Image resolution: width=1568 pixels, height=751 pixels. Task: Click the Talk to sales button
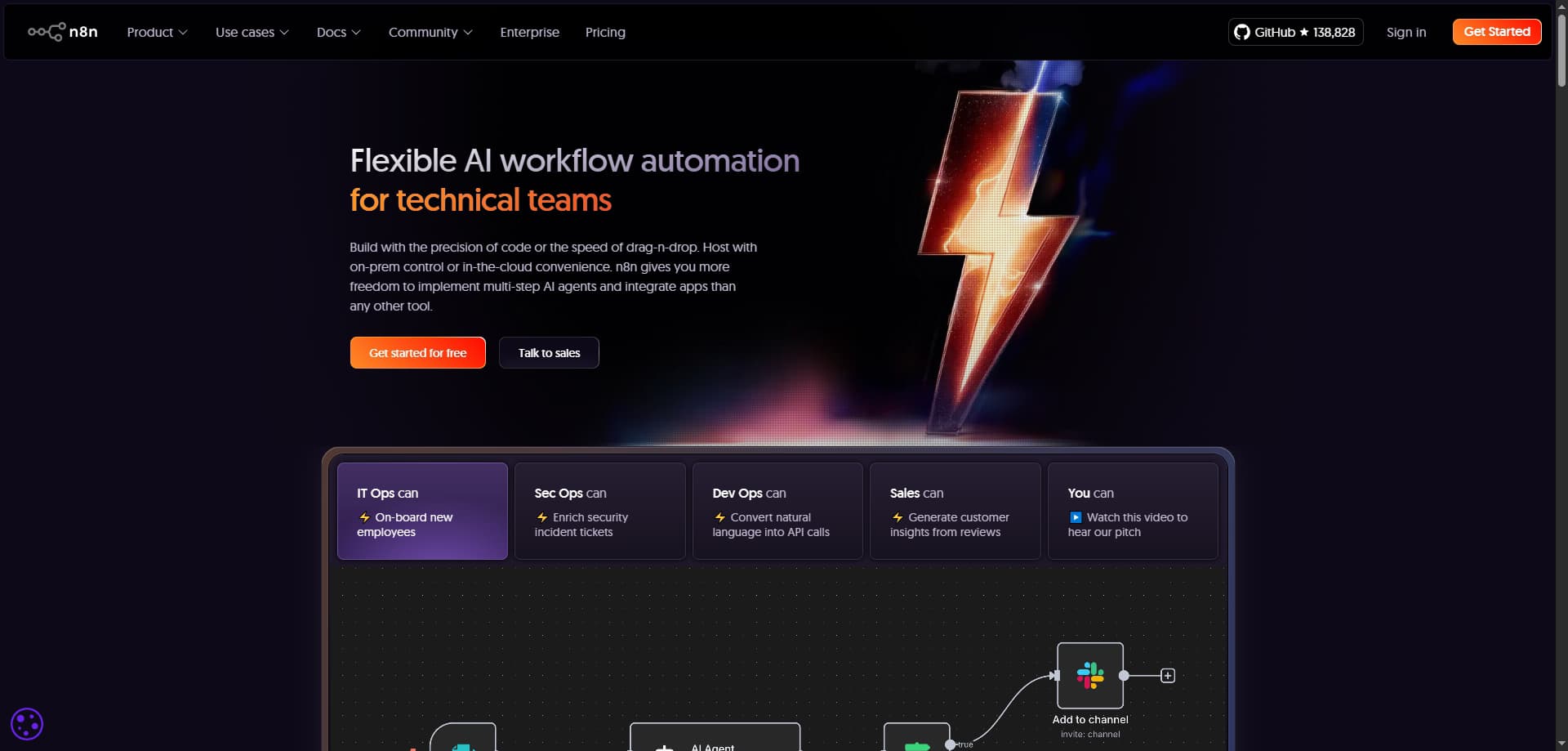click(x=549, y=353)
